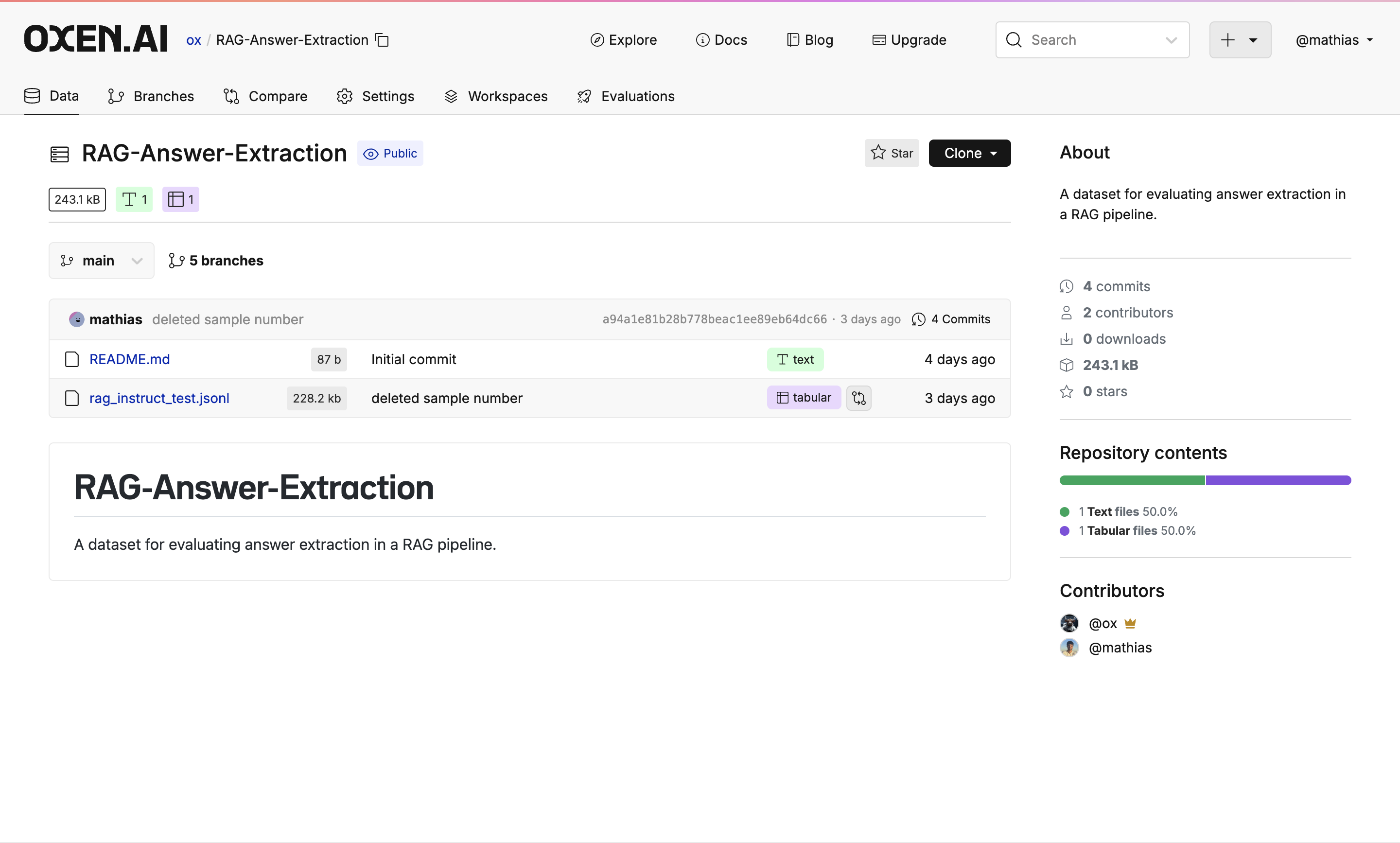Viewport: 1400px width, 843px height.
Task: Open the rag_instruct_test.jsonl file
Action: click(158, 398)
